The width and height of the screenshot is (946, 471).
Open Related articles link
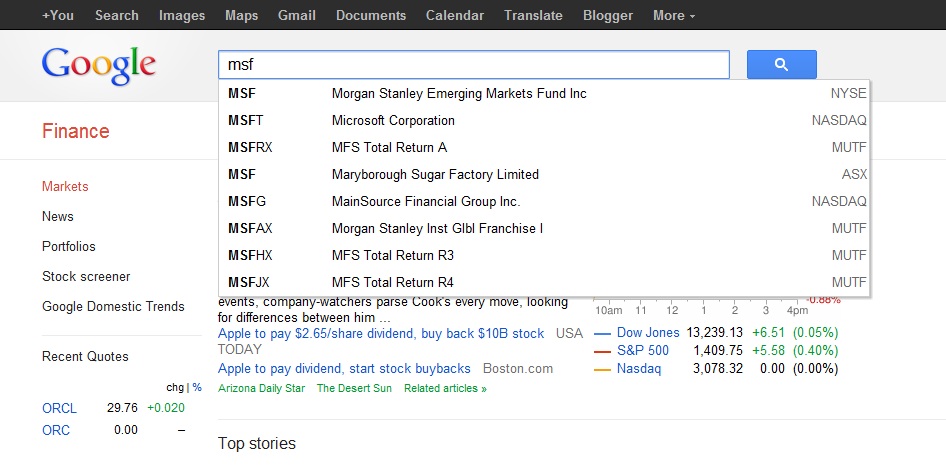(445, 388)
